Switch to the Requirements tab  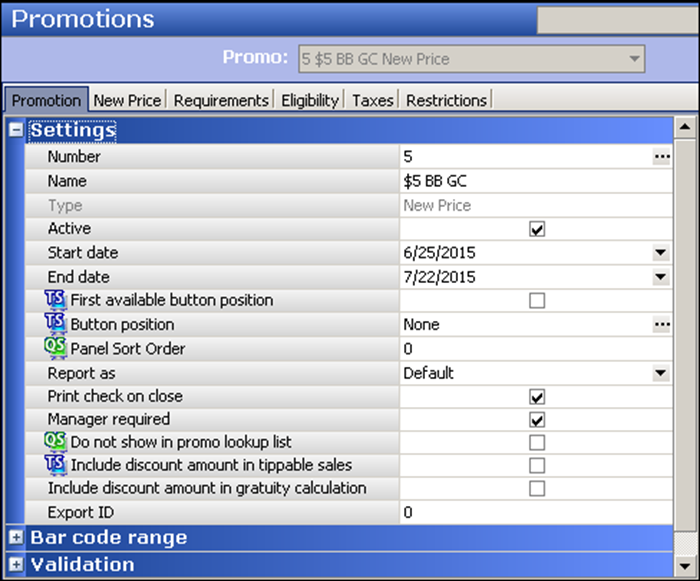221,100
